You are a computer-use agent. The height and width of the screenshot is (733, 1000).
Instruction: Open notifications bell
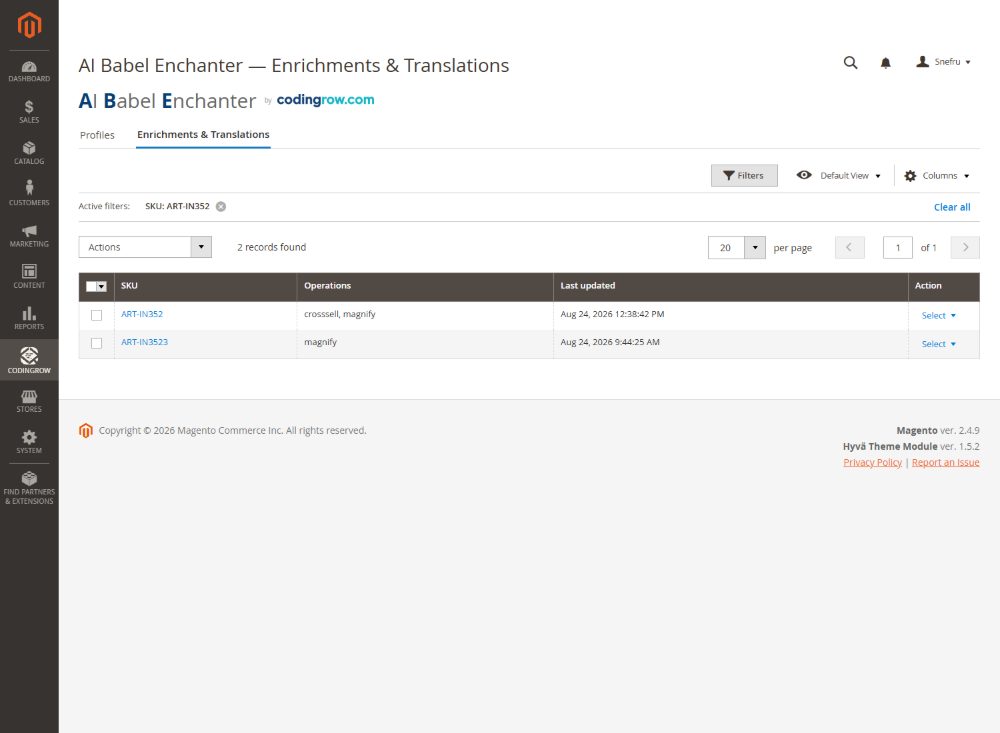885,63
